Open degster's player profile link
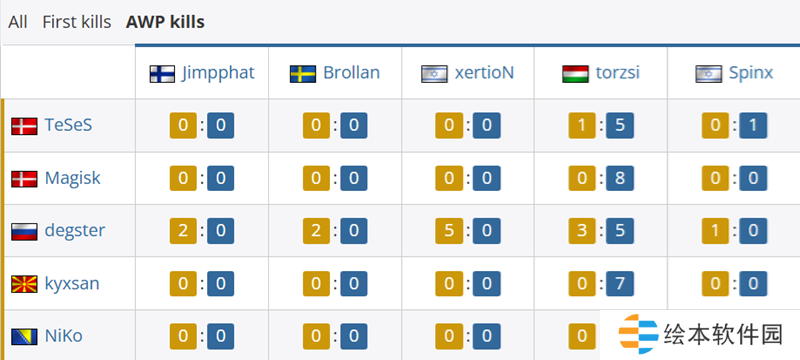Image resolution: width=800 pixels, height=360 pixels. coord(75,230)
